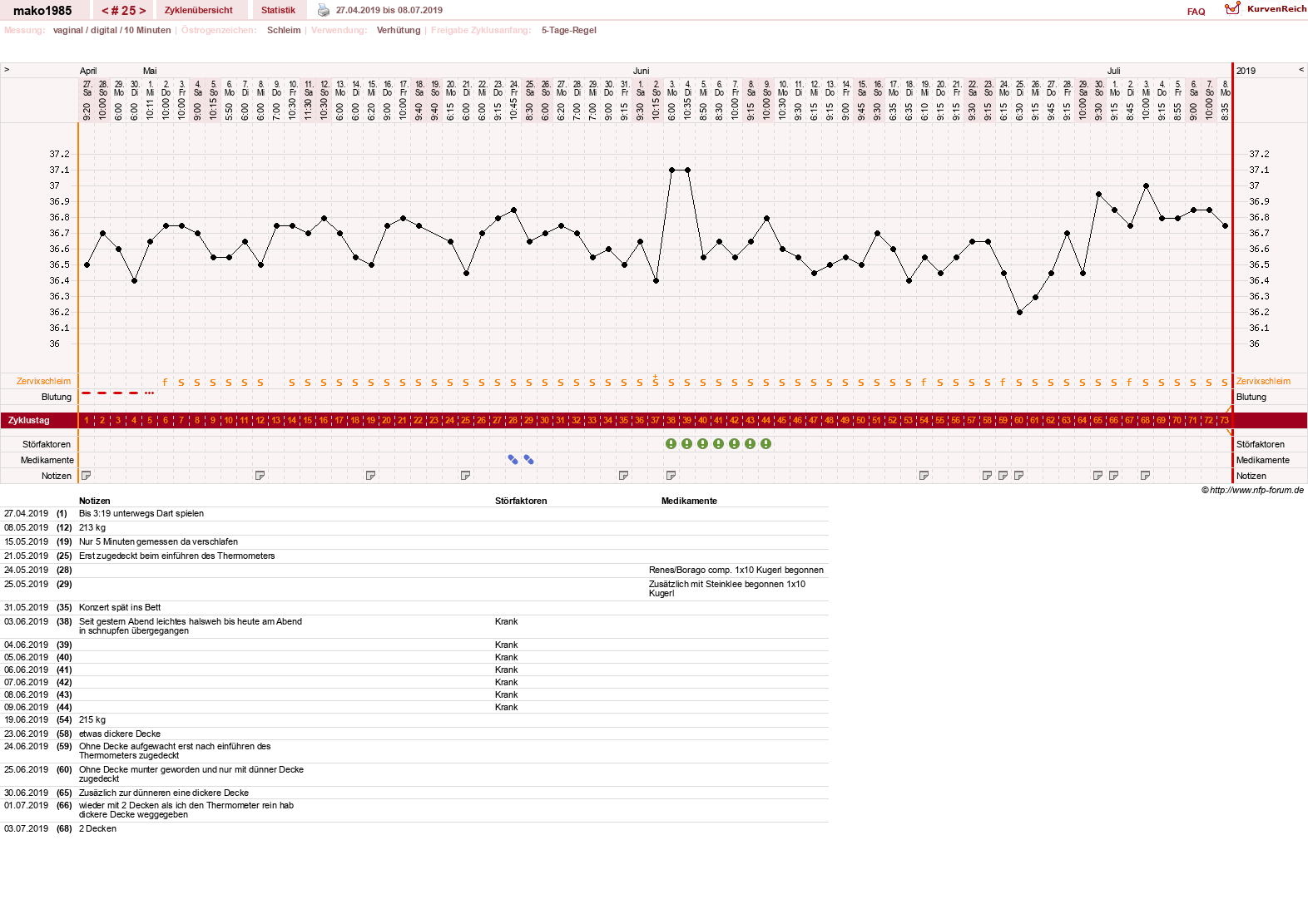Click the date 27.04.2019 in the notes list

click(x=27, y=513)
